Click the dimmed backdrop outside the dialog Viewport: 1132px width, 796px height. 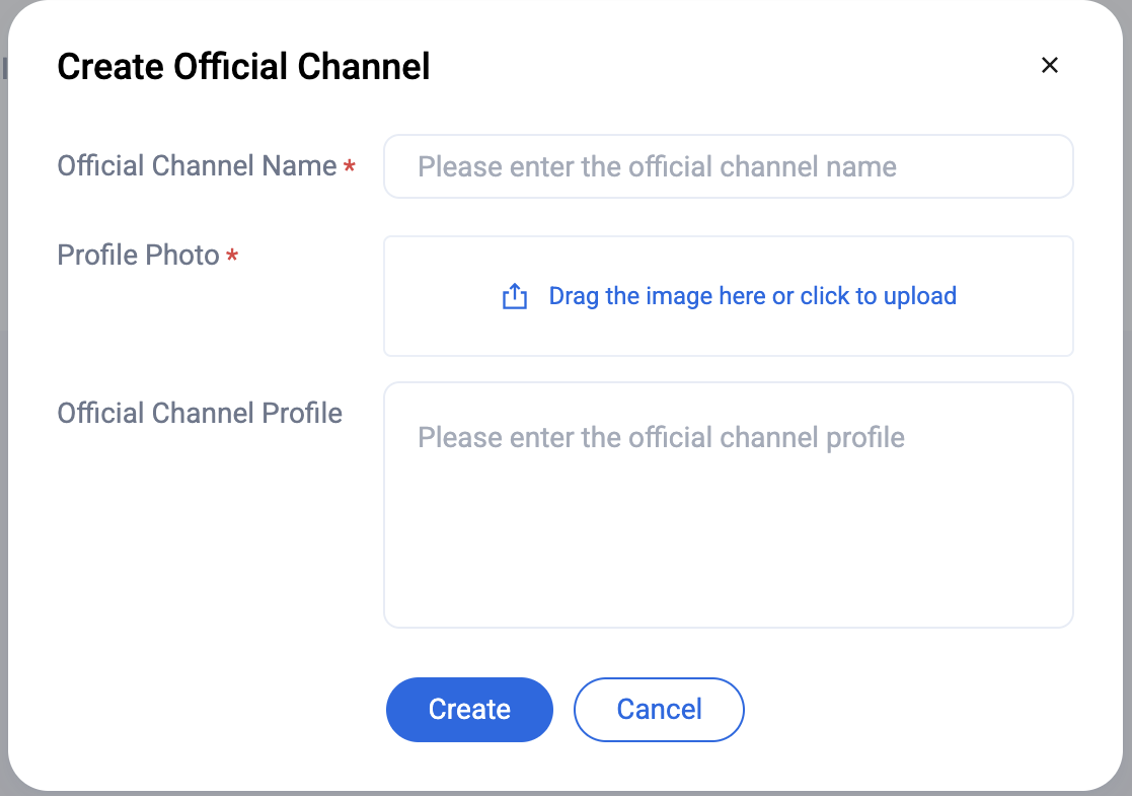[x=3, y=400]
